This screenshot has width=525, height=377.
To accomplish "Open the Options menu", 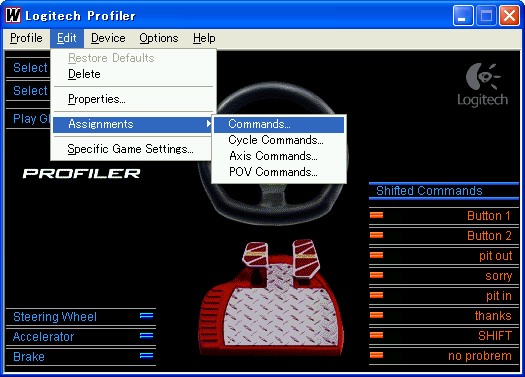I will point(159,38).
